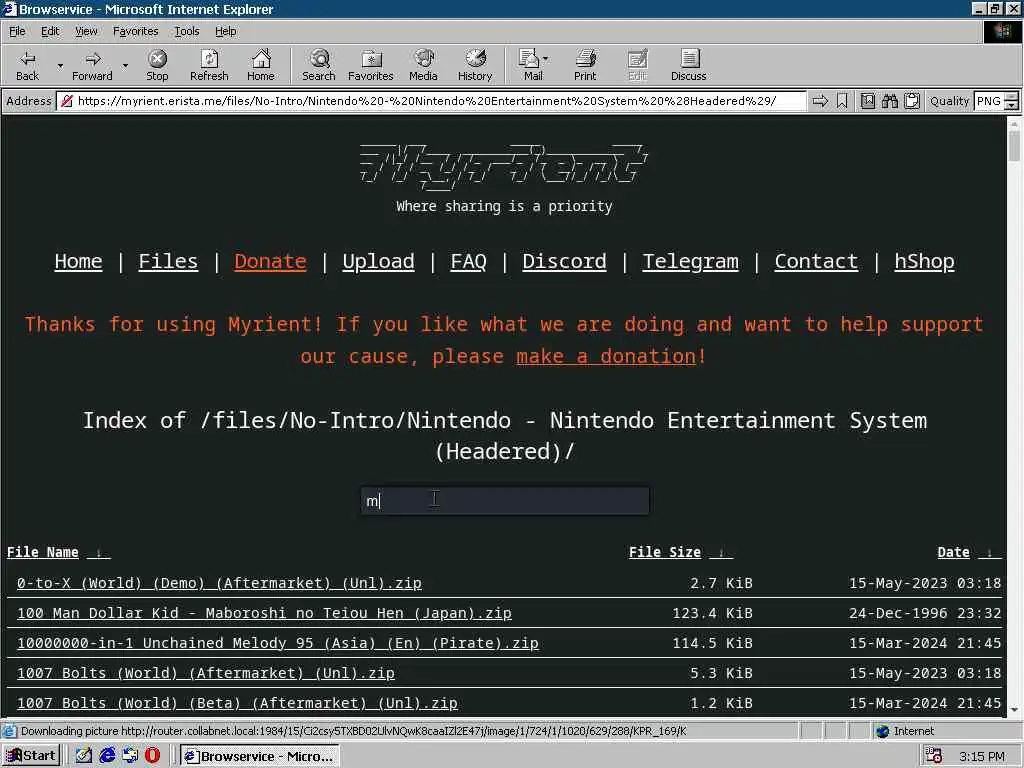Open the Favorites toolbar pane
This screenshot has height=768, width=1024.
point(371,65)
